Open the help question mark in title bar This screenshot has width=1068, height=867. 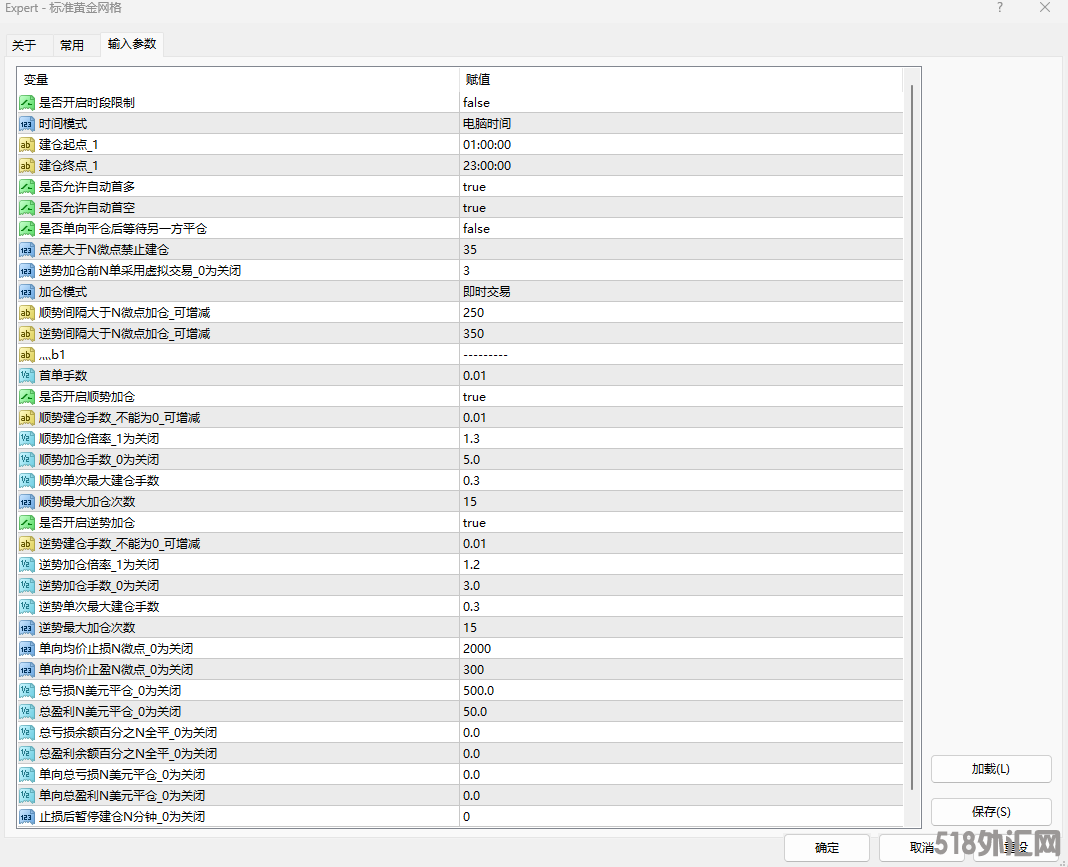pyautogui.click(x=1000, y=7)
